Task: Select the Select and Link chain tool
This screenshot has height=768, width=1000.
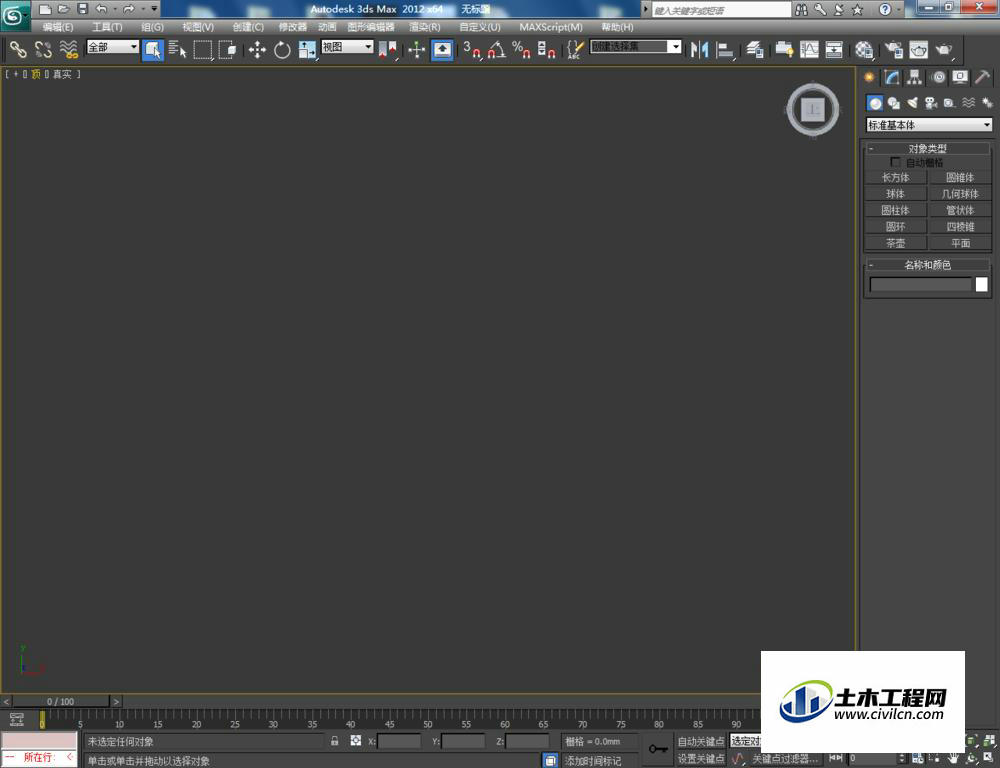Action: [18, 49]
